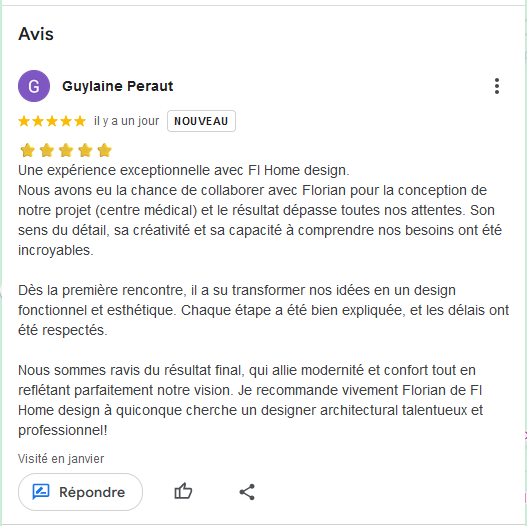Viewport: 527px width, 526px height.
Task: Share the review using share icon
Action: [x=247, y=492]
